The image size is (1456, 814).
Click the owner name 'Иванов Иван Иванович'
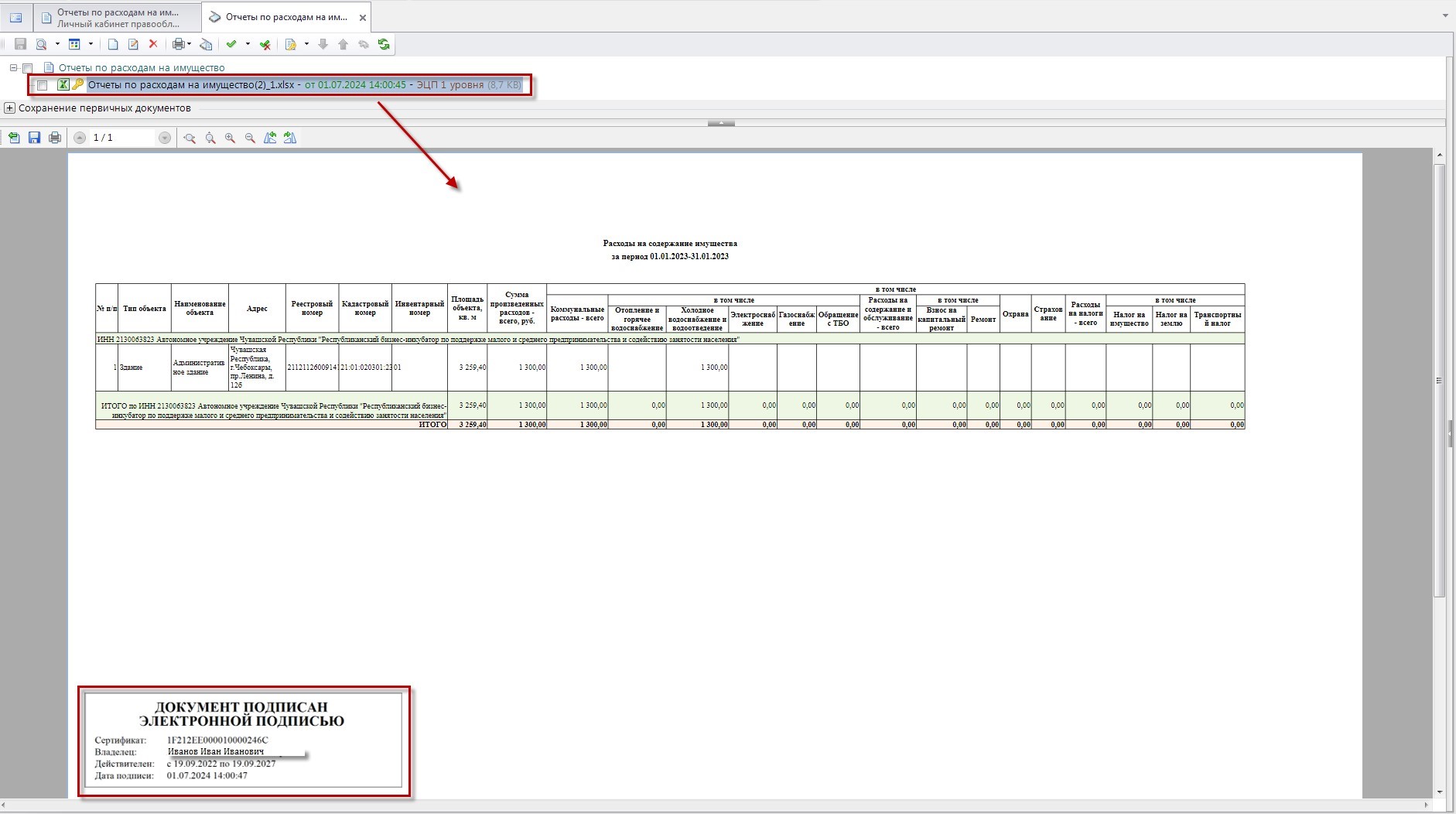(216, 751)
